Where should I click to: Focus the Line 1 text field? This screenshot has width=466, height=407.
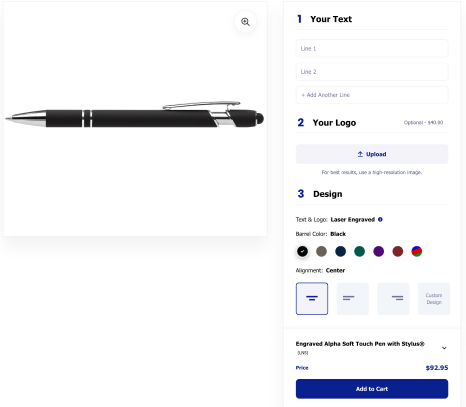click(x=372, y=49)
